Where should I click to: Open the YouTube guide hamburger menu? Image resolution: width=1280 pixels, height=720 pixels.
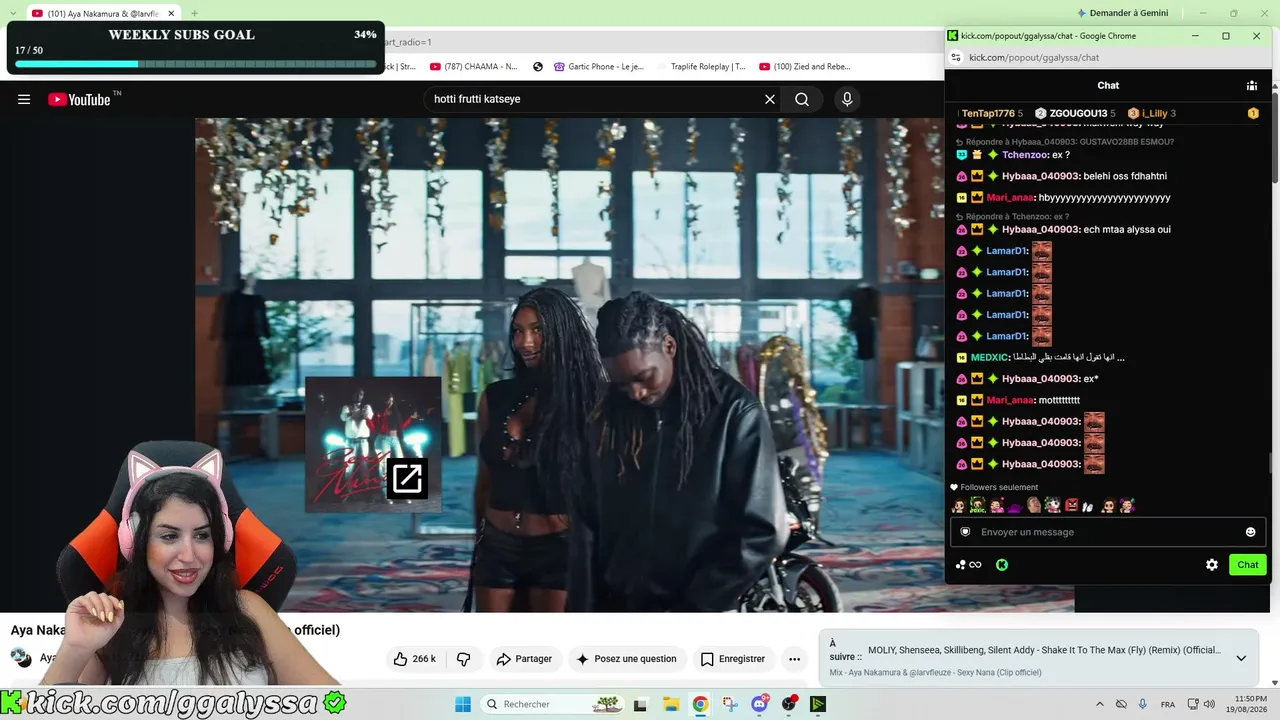(24, 99)
